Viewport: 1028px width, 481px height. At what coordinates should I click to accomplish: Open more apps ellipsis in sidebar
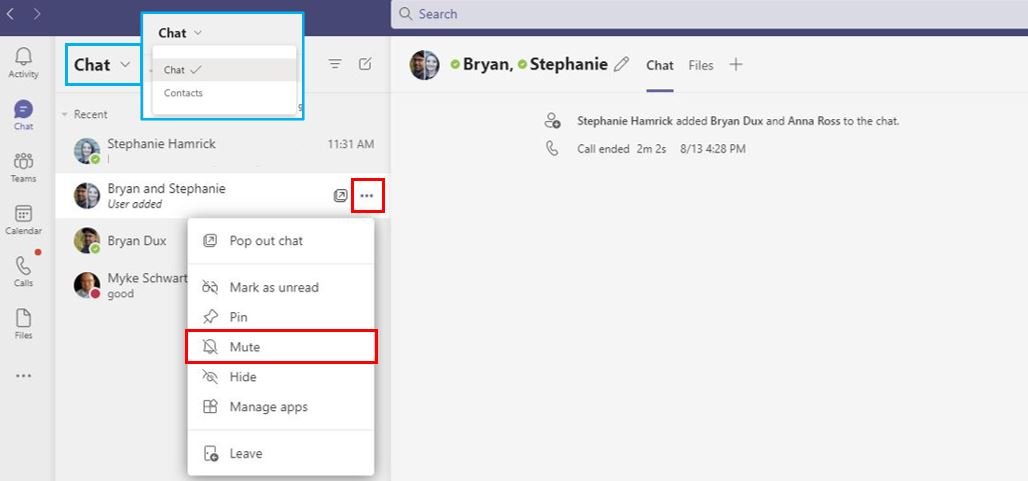click(24, 376)
